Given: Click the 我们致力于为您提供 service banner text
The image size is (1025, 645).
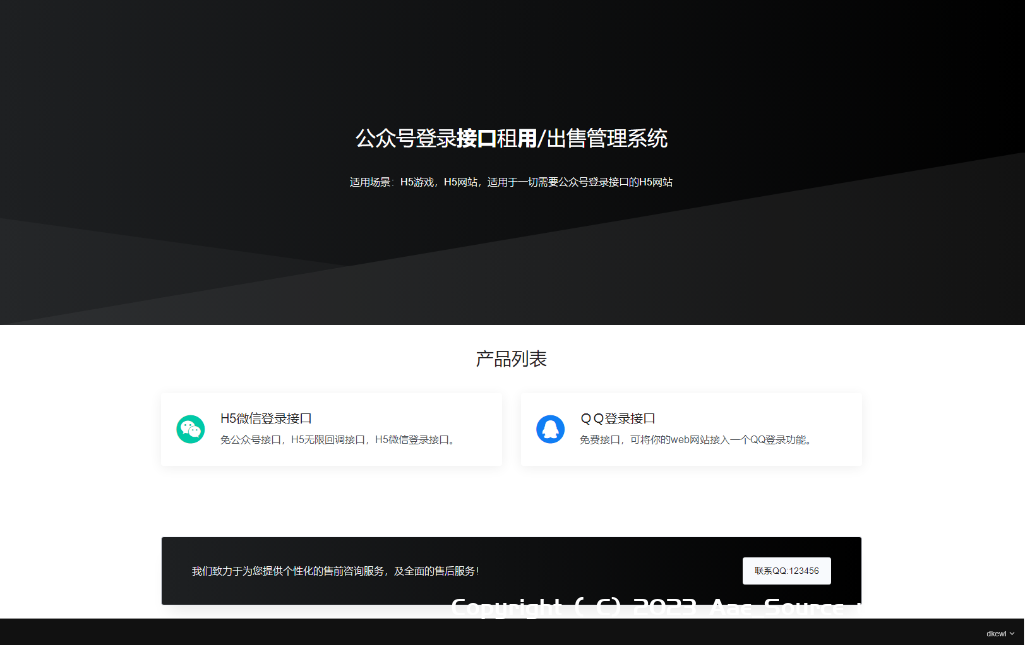Looking at the screenshot, I should tap(335, 571).
